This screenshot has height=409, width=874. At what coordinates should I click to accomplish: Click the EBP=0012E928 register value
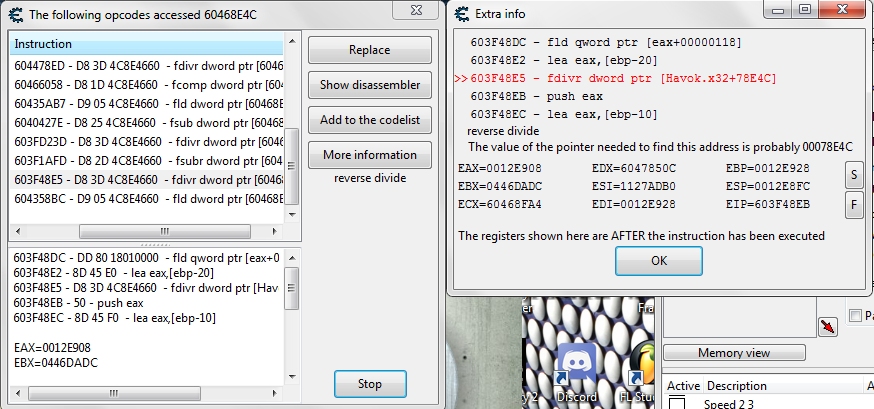[x=768, y=168]
